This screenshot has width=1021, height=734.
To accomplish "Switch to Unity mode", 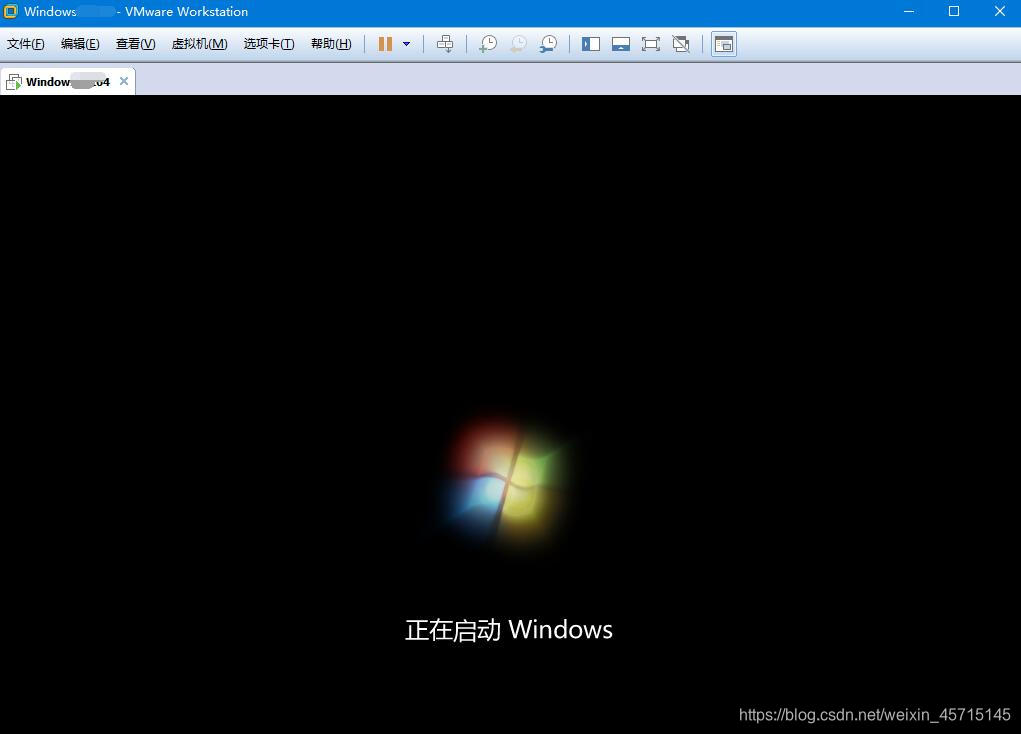I will click(x=681, y=44).
